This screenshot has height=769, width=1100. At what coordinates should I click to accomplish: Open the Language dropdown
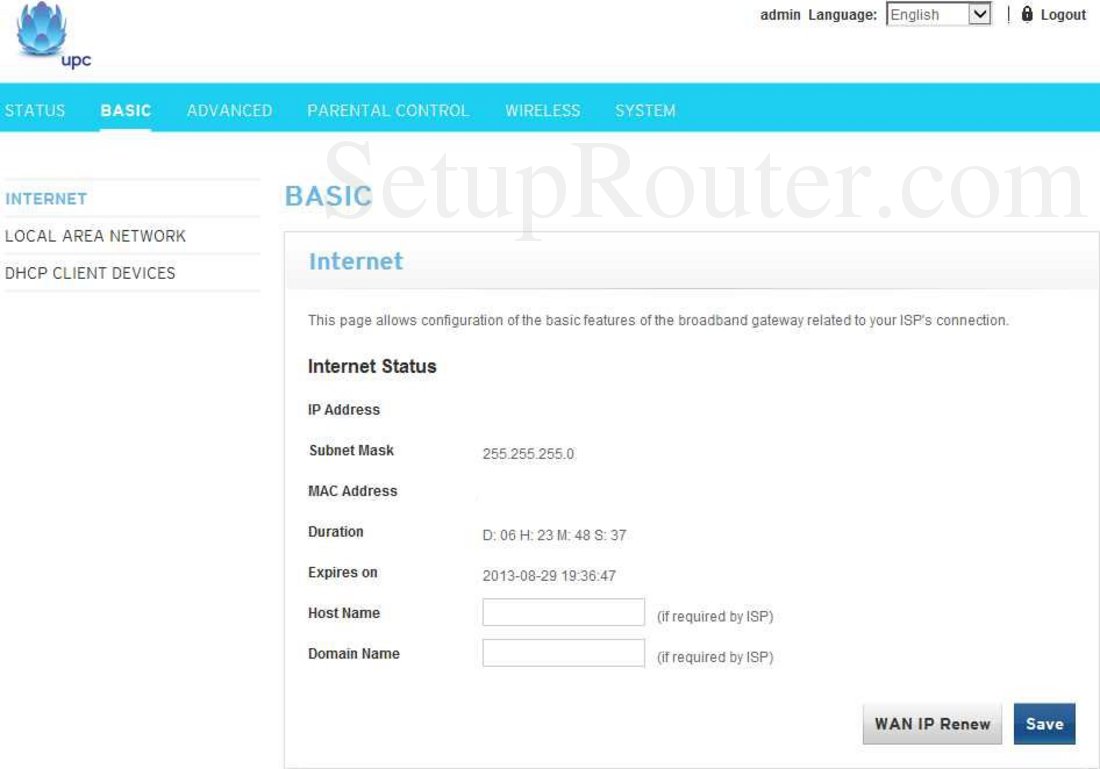point(938,15)
